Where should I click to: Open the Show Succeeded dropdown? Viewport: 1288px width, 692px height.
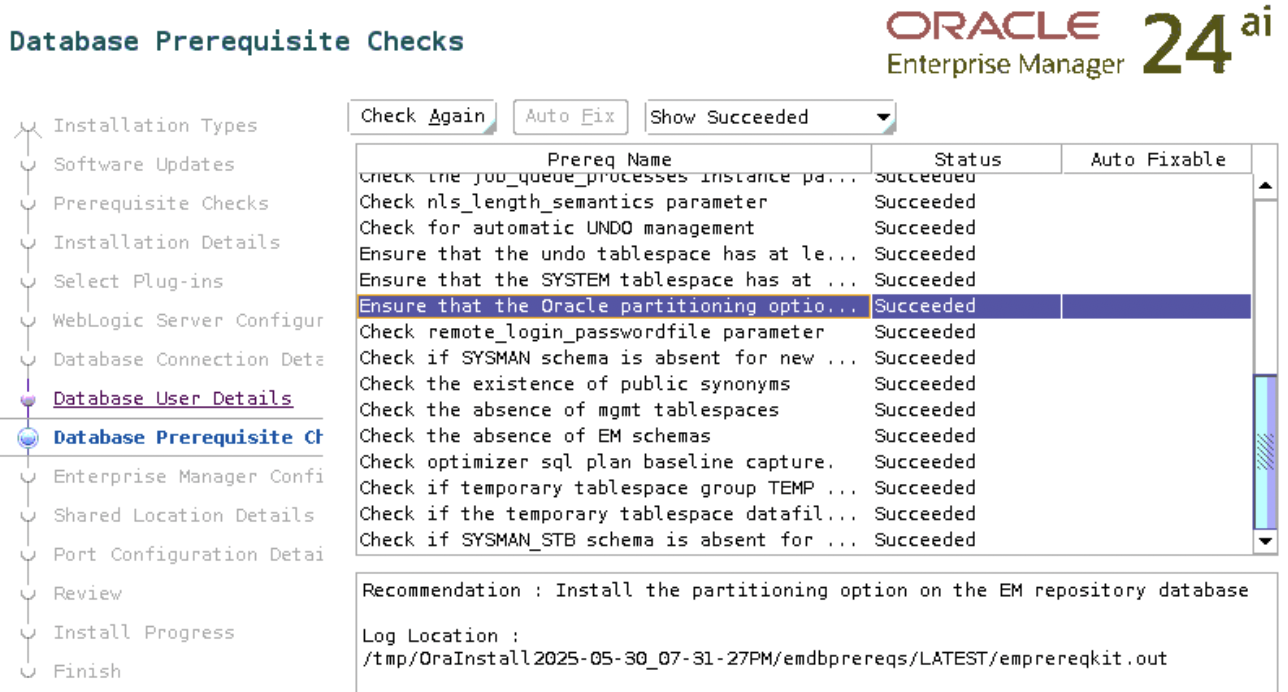(x=770, y=117)
